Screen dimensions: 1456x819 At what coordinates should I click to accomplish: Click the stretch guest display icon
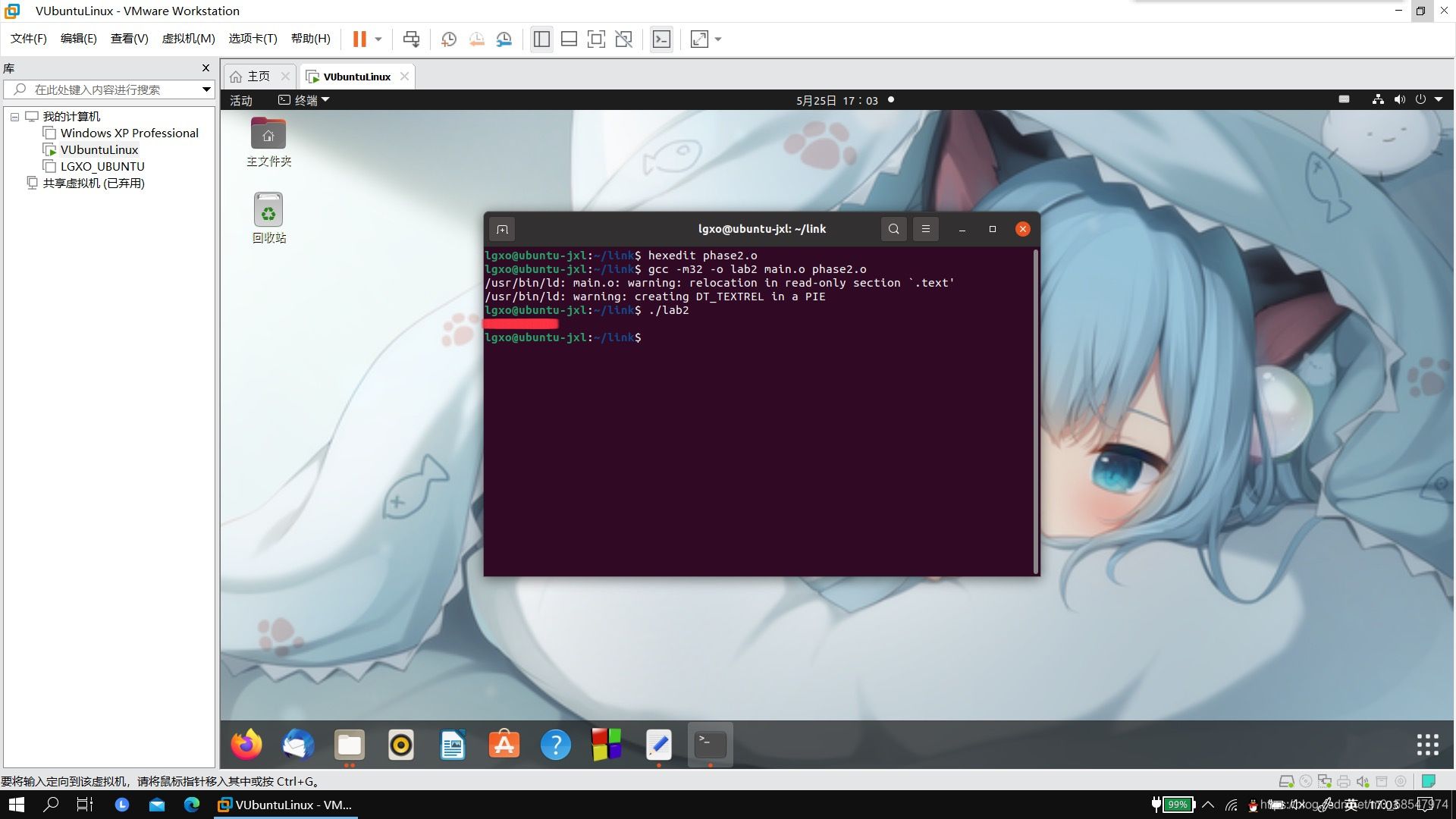(x=699, y=39)
